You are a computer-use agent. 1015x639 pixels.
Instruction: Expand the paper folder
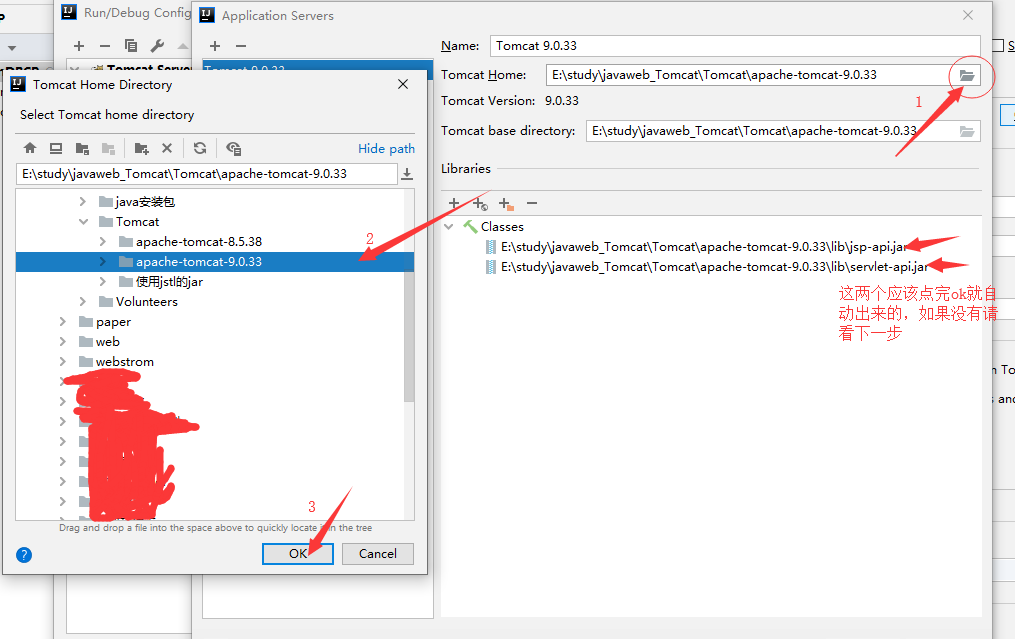click(63, 322)
